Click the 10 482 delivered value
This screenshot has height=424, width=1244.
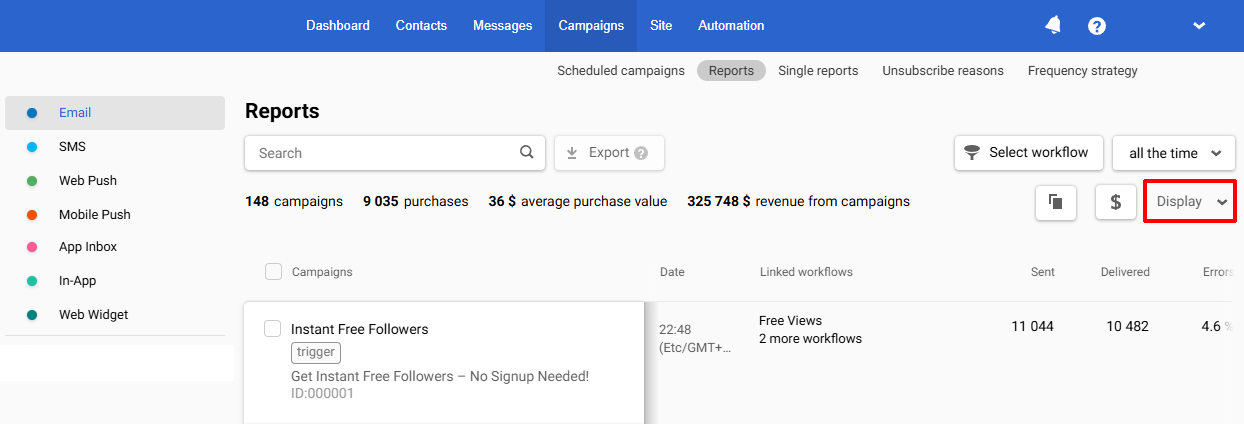1127,326
